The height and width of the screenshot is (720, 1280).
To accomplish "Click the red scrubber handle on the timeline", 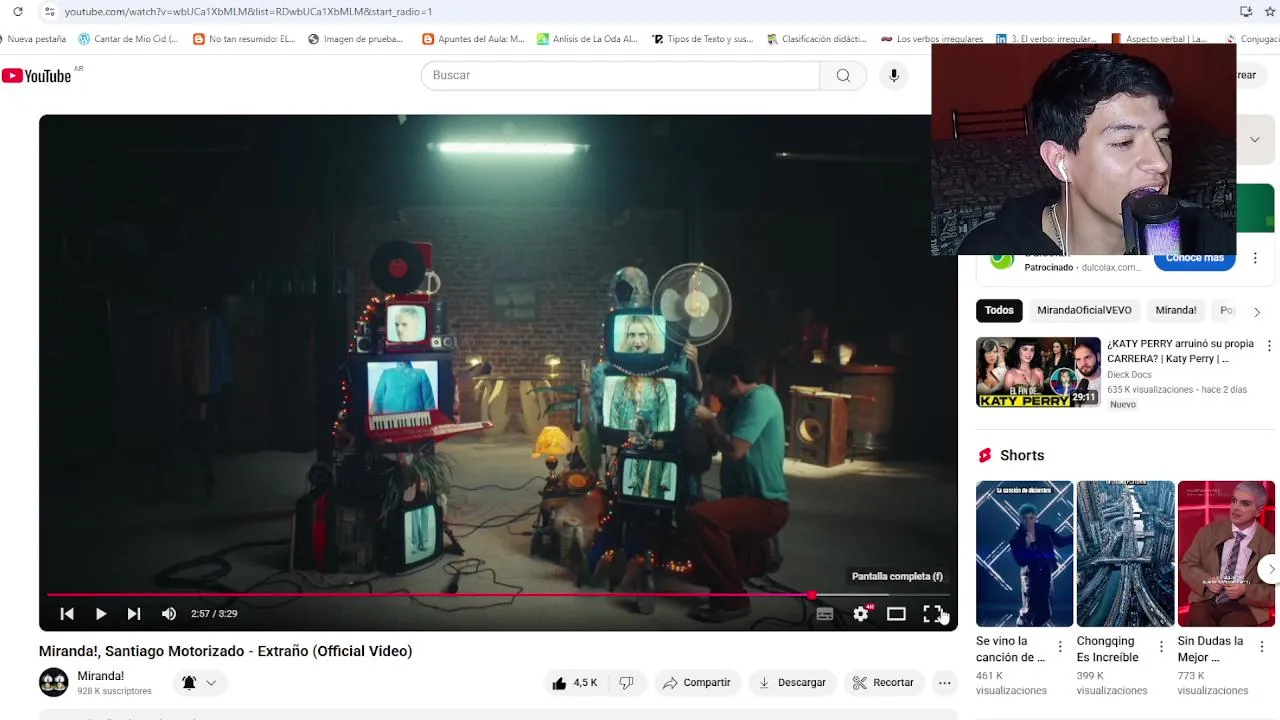I will pos(812,595).
